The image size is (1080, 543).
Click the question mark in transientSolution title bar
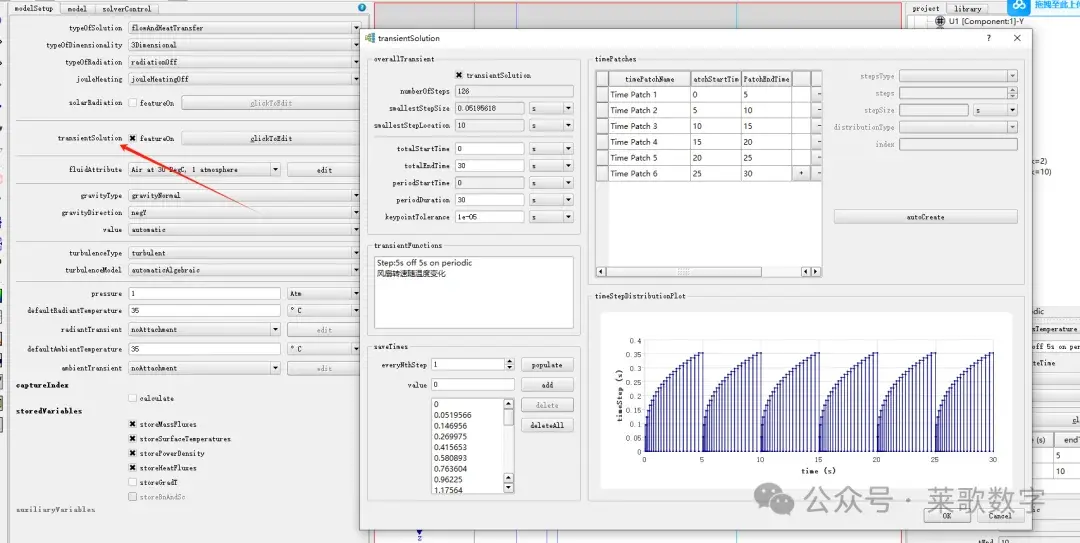(989, 39)
